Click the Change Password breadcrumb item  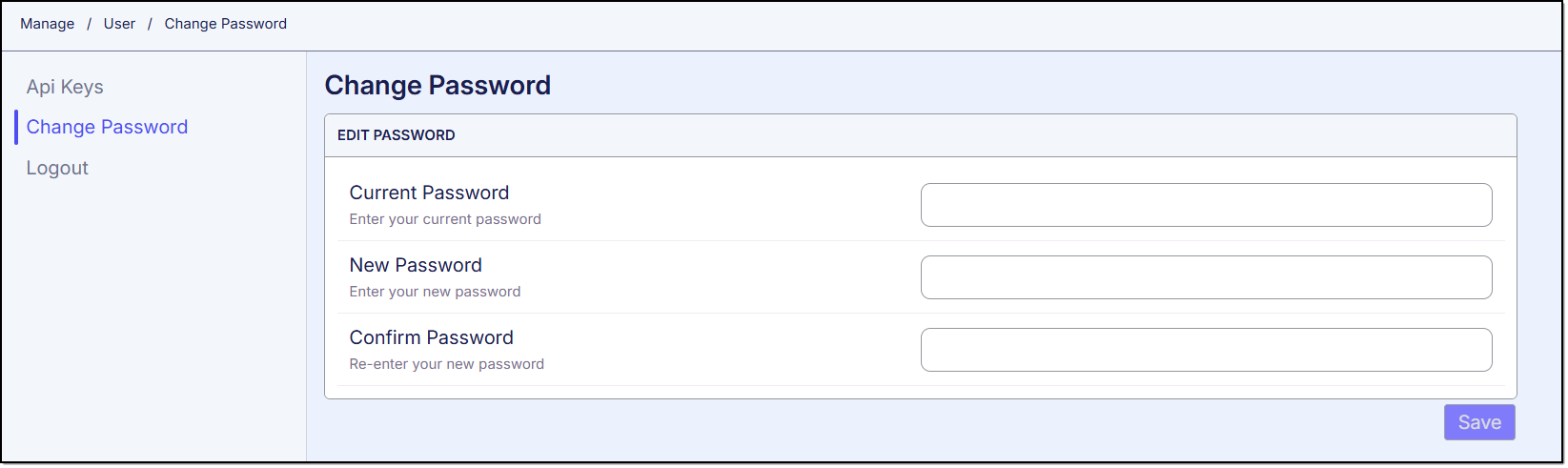pos(225,24)
